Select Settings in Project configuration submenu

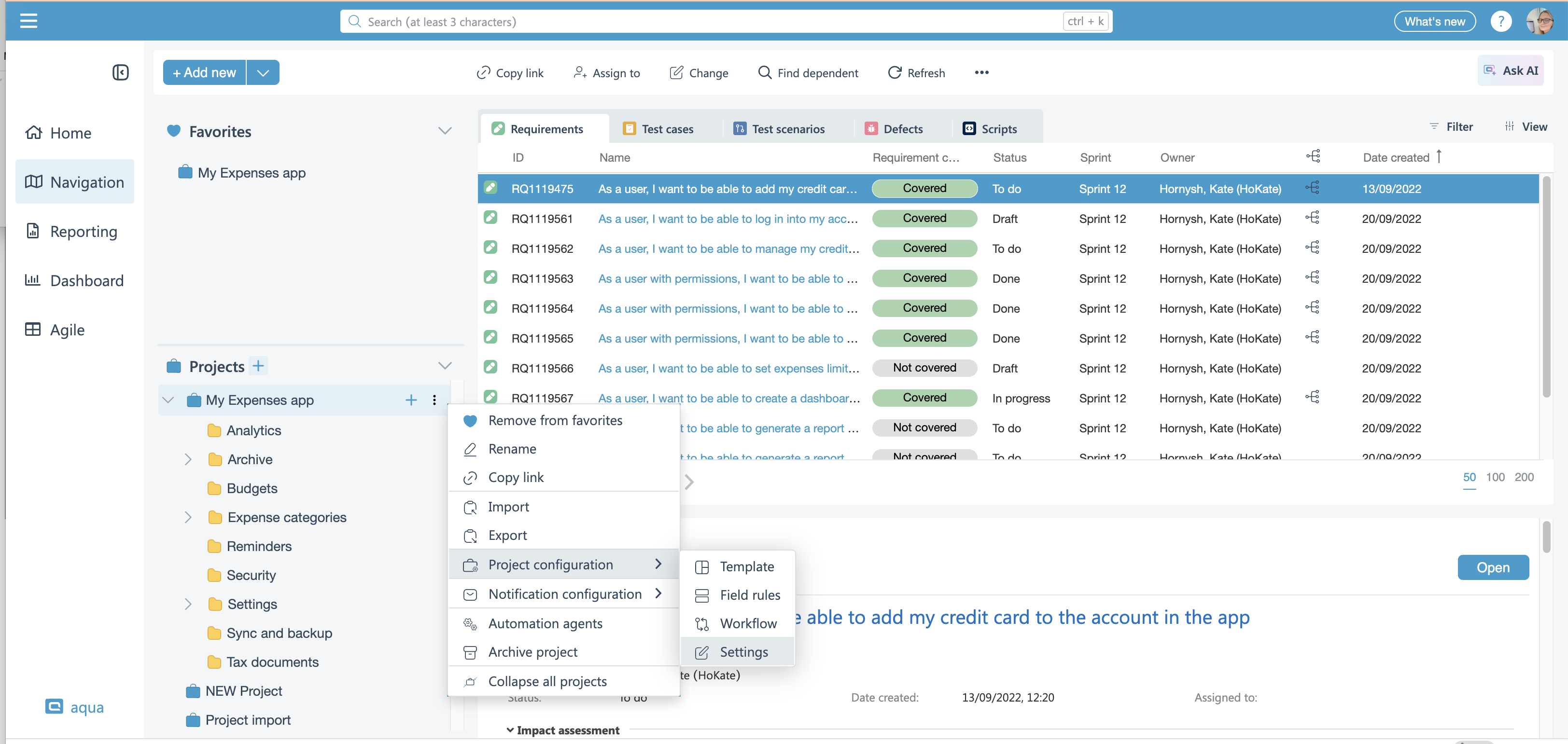click(743, 651)
